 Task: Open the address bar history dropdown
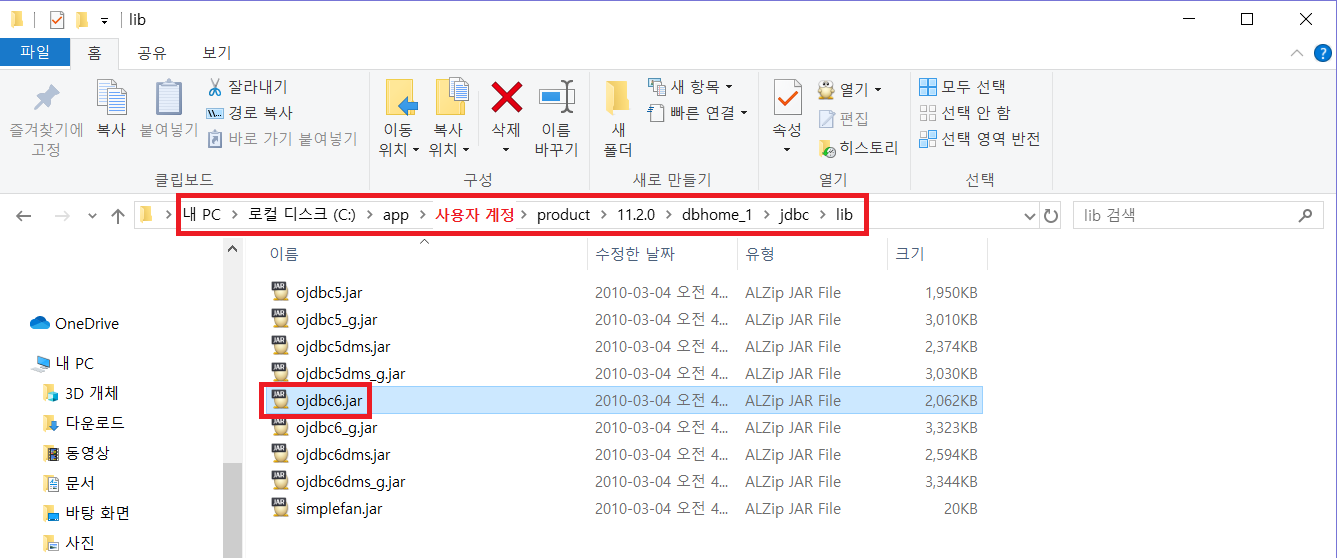pyautogui.click(x=1030, y=216)
